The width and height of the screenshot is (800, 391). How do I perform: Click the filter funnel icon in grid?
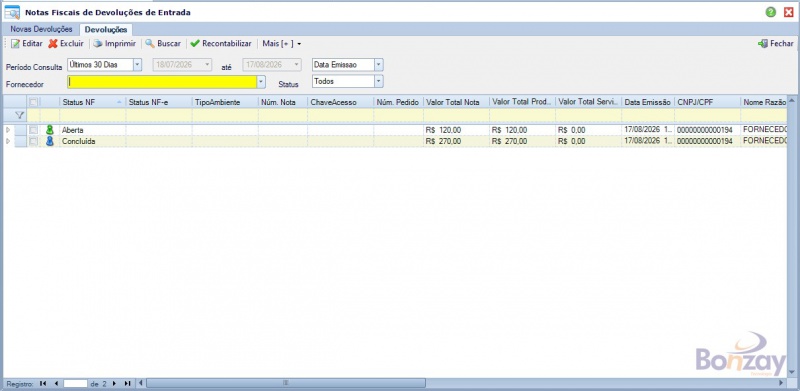point(19,115)
